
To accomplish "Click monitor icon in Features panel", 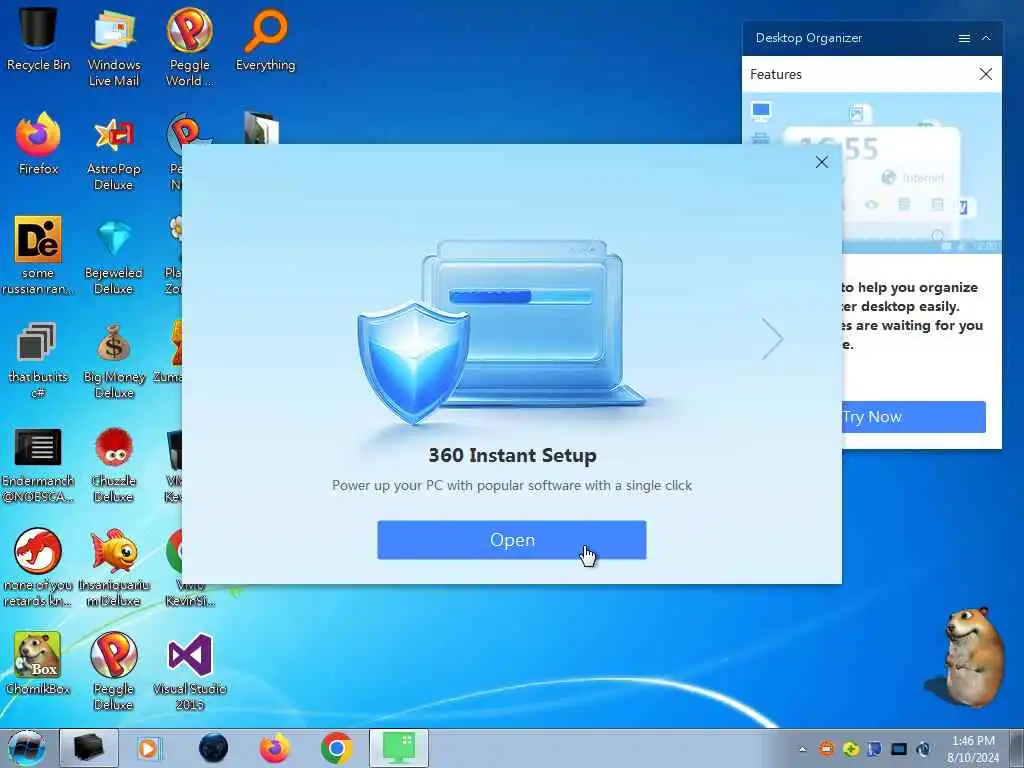I will (761, 110).
